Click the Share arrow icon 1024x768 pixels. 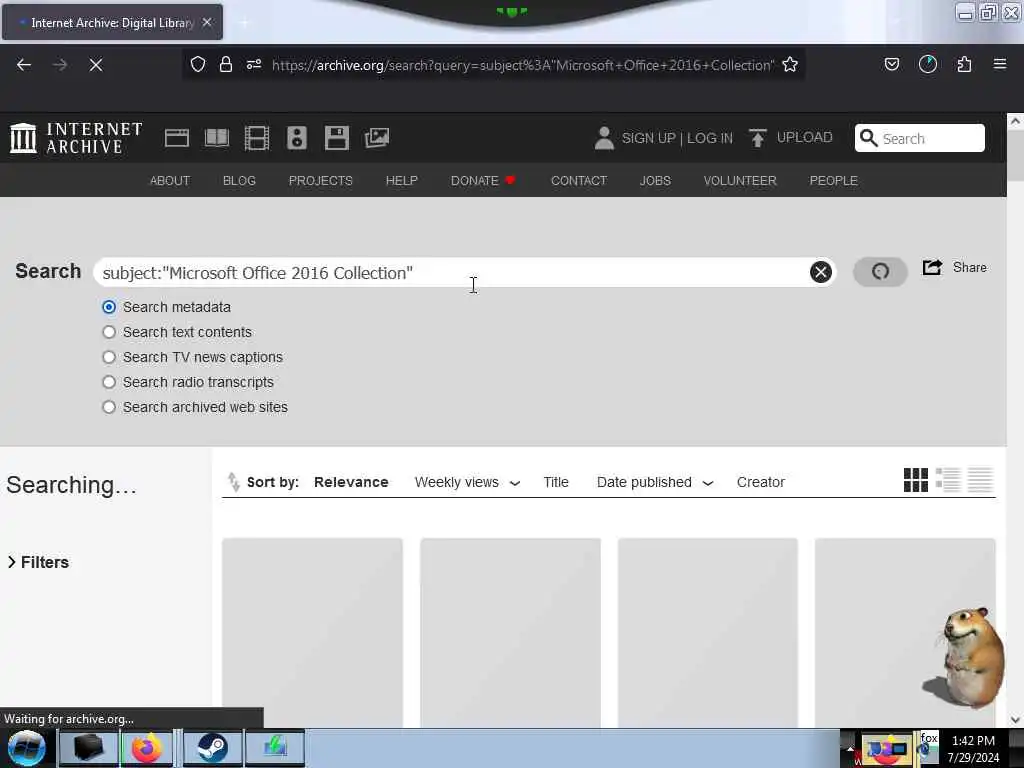coord(933,267)
